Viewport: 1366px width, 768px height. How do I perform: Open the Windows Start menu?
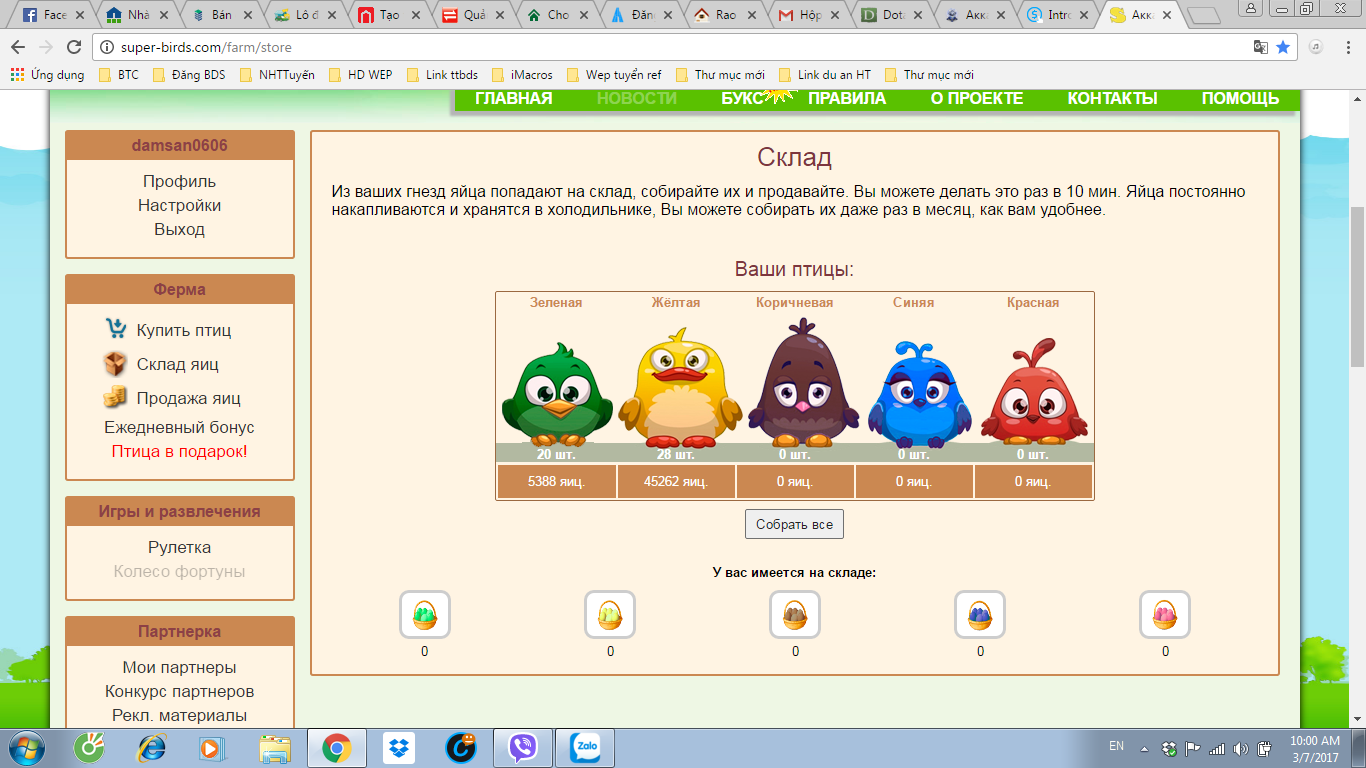click(x=26, y=748)
